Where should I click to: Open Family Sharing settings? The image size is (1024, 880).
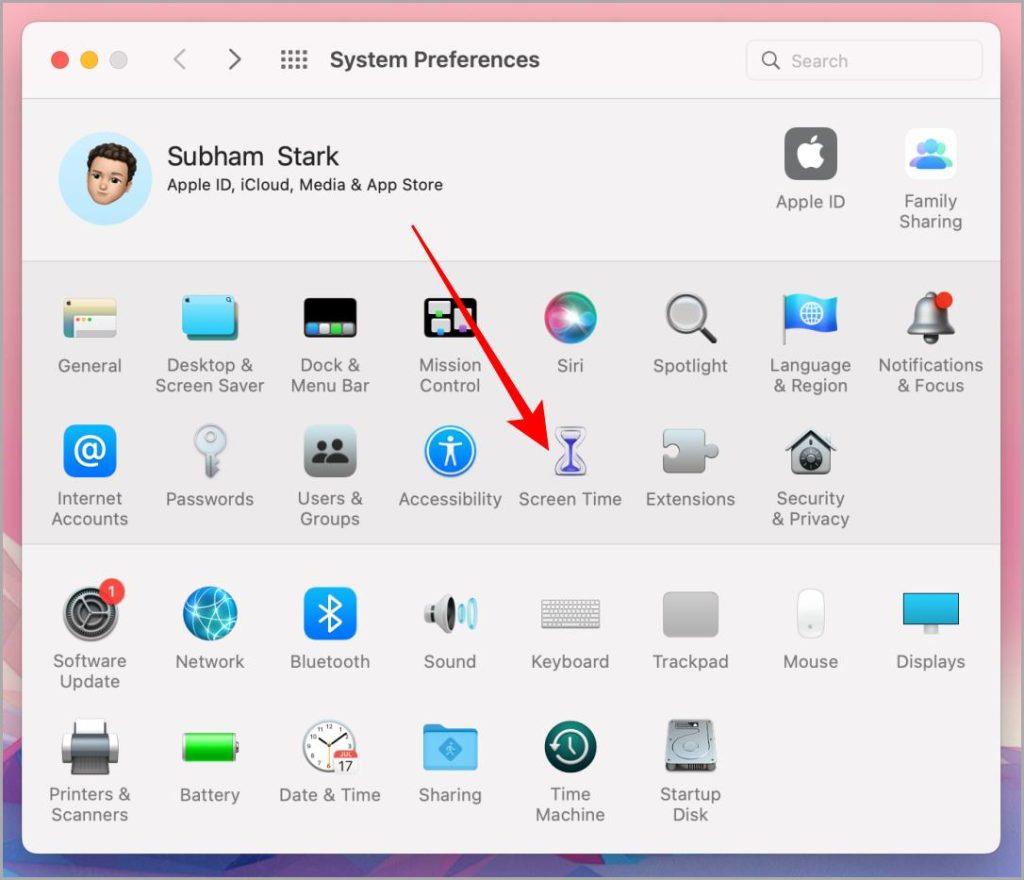[931, 153]
